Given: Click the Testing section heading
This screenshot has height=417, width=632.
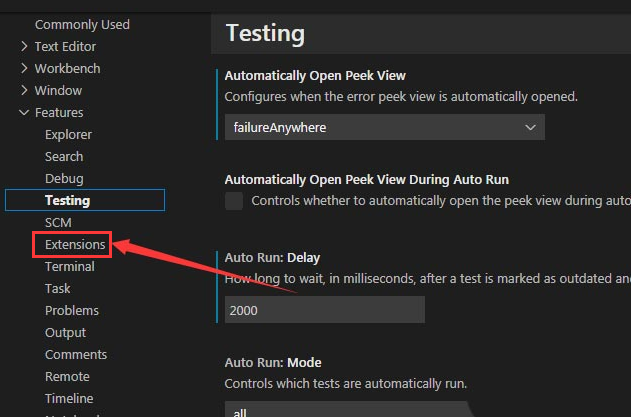Looking at the screenshot, I should tap(265, 33).
